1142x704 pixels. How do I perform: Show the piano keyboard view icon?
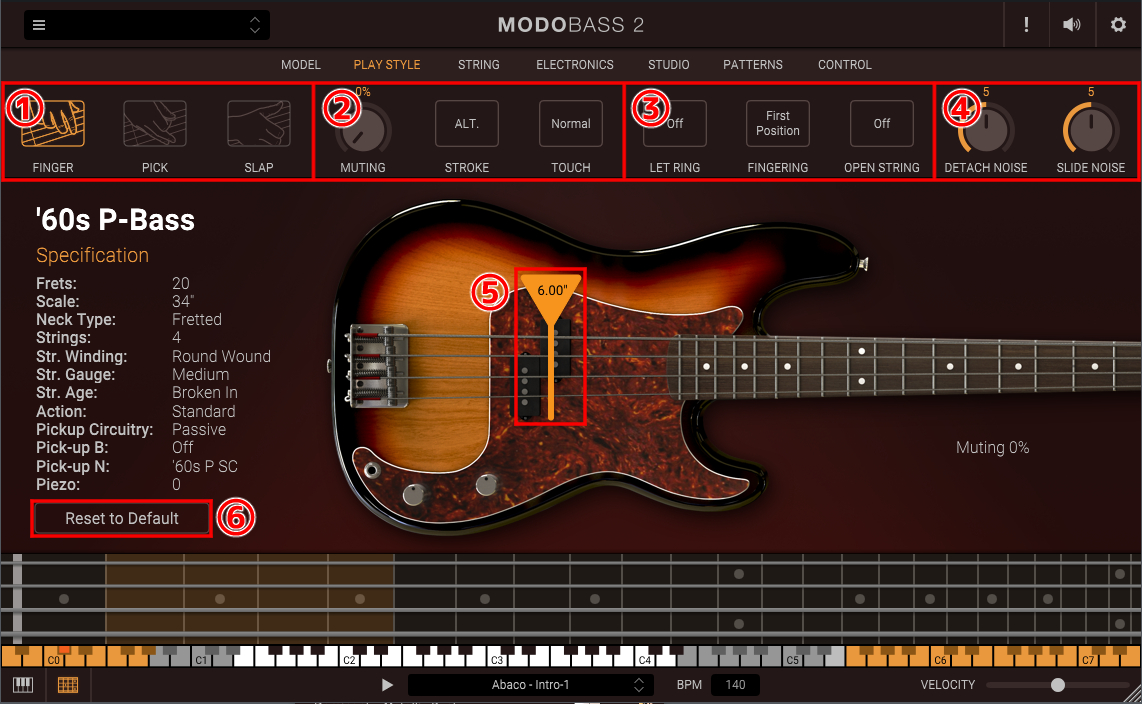click(x=22, y=685)
